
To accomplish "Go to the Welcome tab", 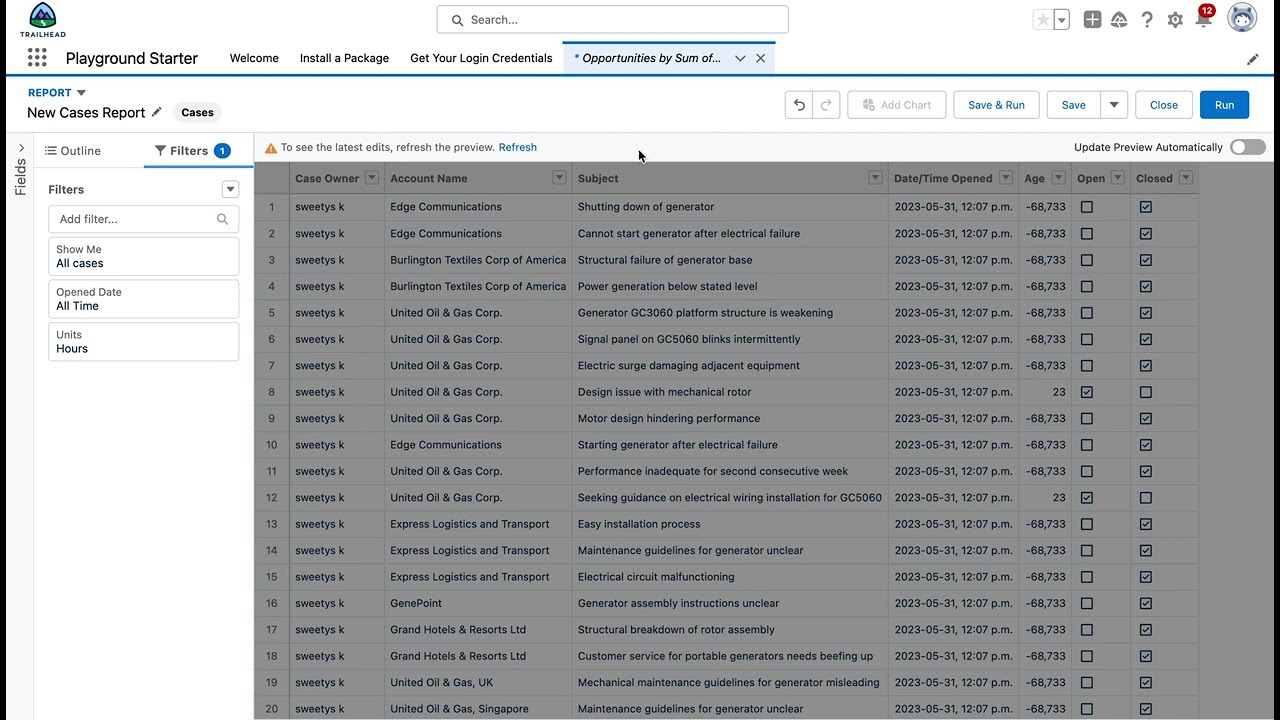I will 254,58.
